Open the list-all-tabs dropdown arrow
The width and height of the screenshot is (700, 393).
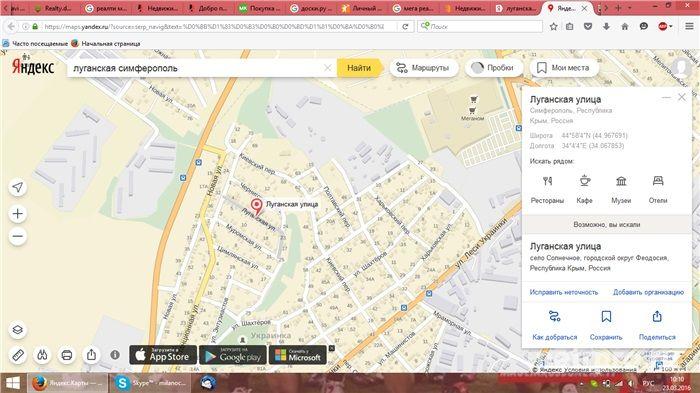pyautogui.click(x=629, y=8)
